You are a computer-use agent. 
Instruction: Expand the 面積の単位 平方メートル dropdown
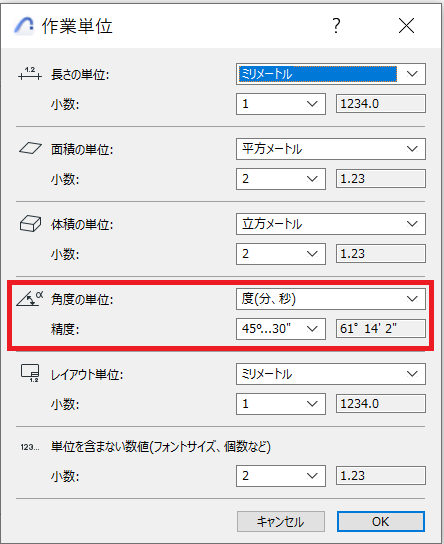pos(331,149)
